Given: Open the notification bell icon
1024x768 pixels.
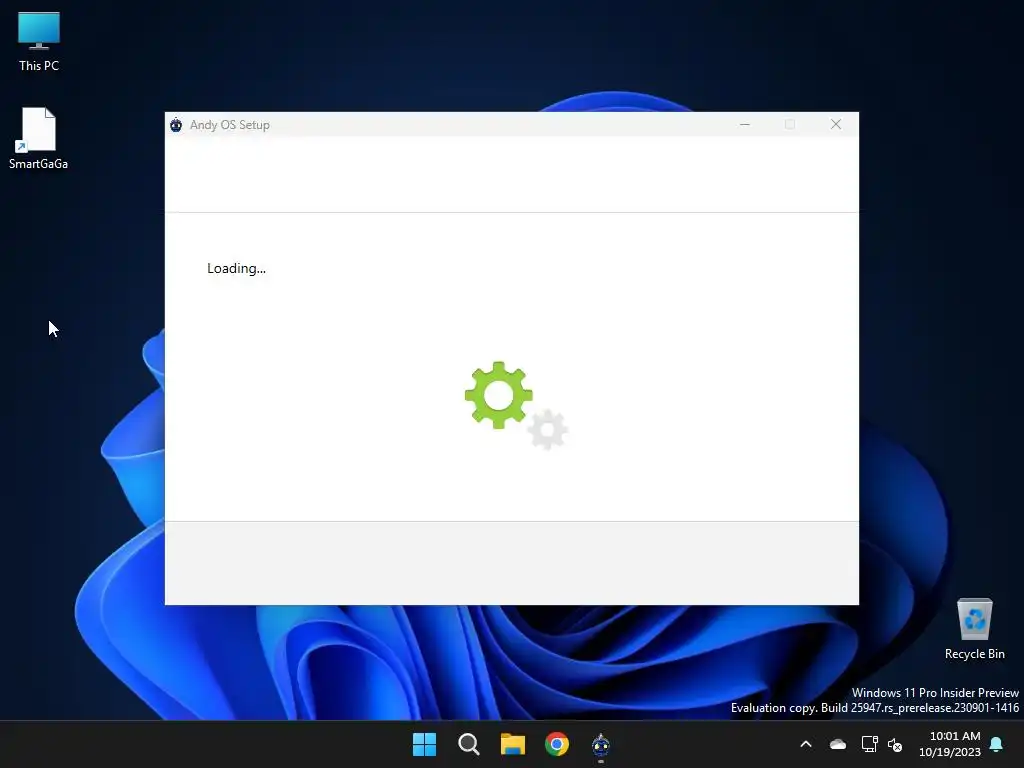Looking at the screenshot, I should tap(997, 744).
